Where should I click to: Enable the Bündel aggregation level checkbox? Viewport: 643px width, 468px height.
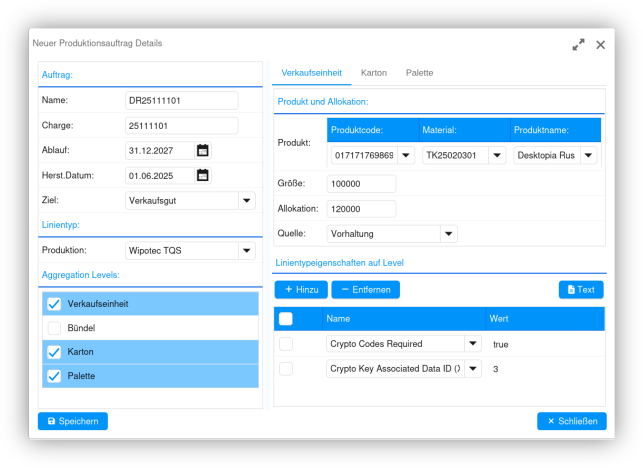pyautogui.click(x=54, y=328)
